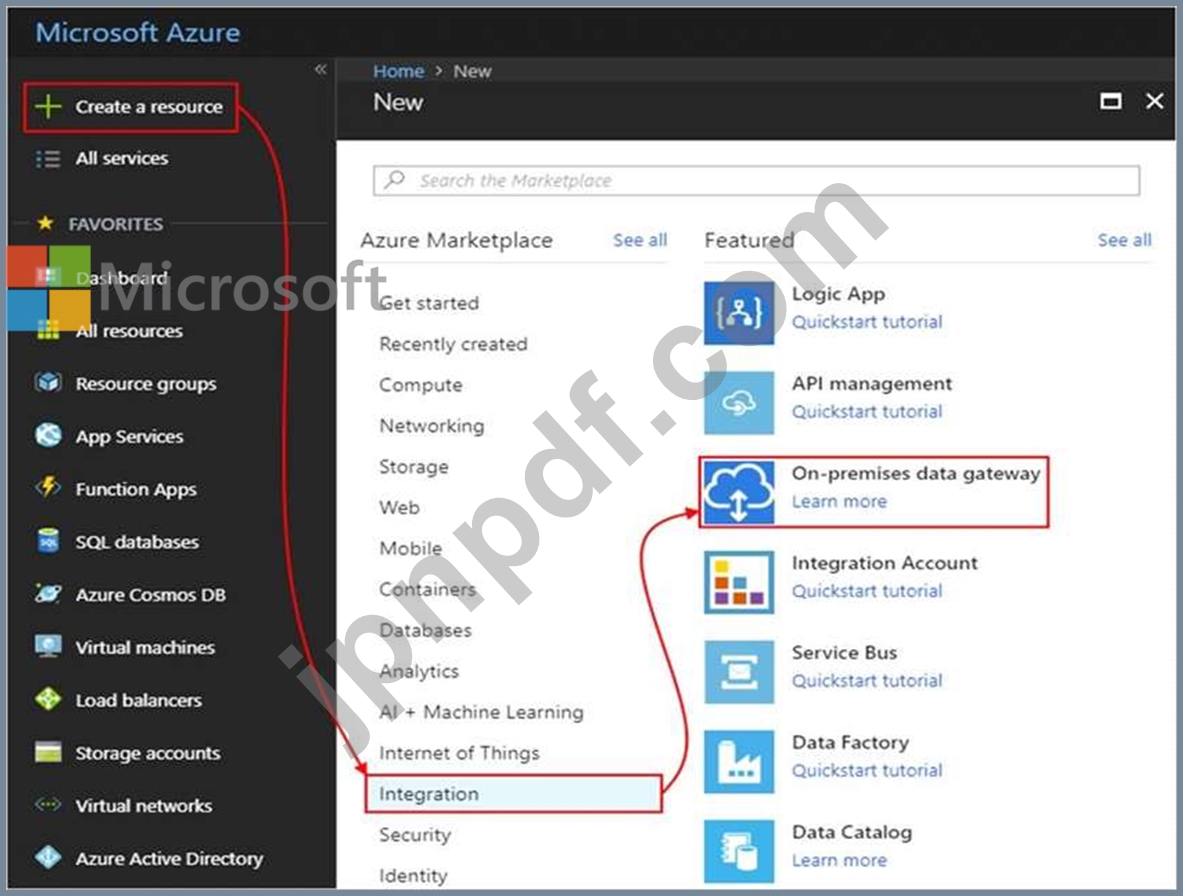Go to Home in the breadcrumb
1183x896 pixels.
point(398,71)
